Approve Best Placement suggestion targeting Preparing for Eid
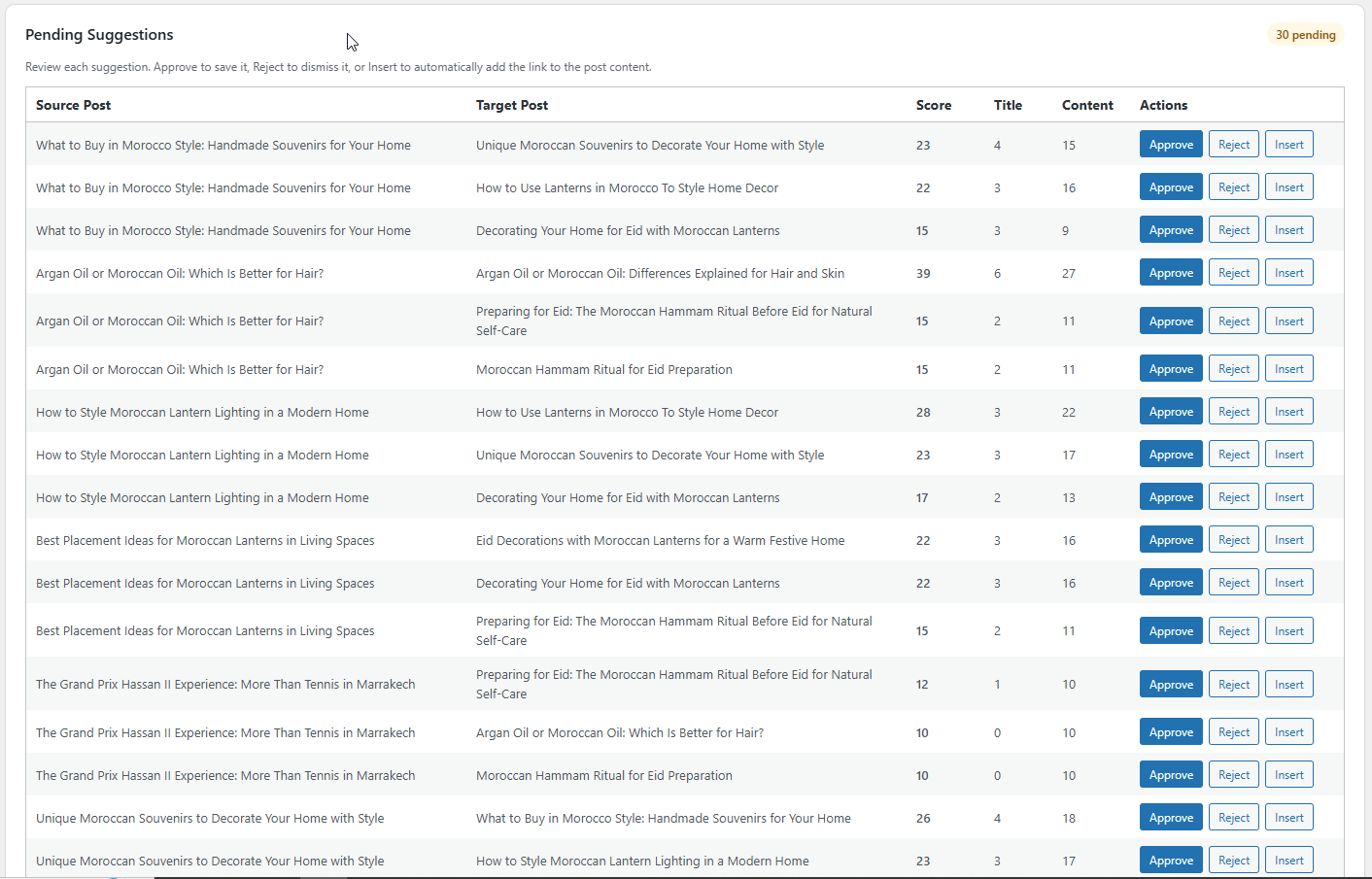1372x879 pixels. (x=1171, y=631)
